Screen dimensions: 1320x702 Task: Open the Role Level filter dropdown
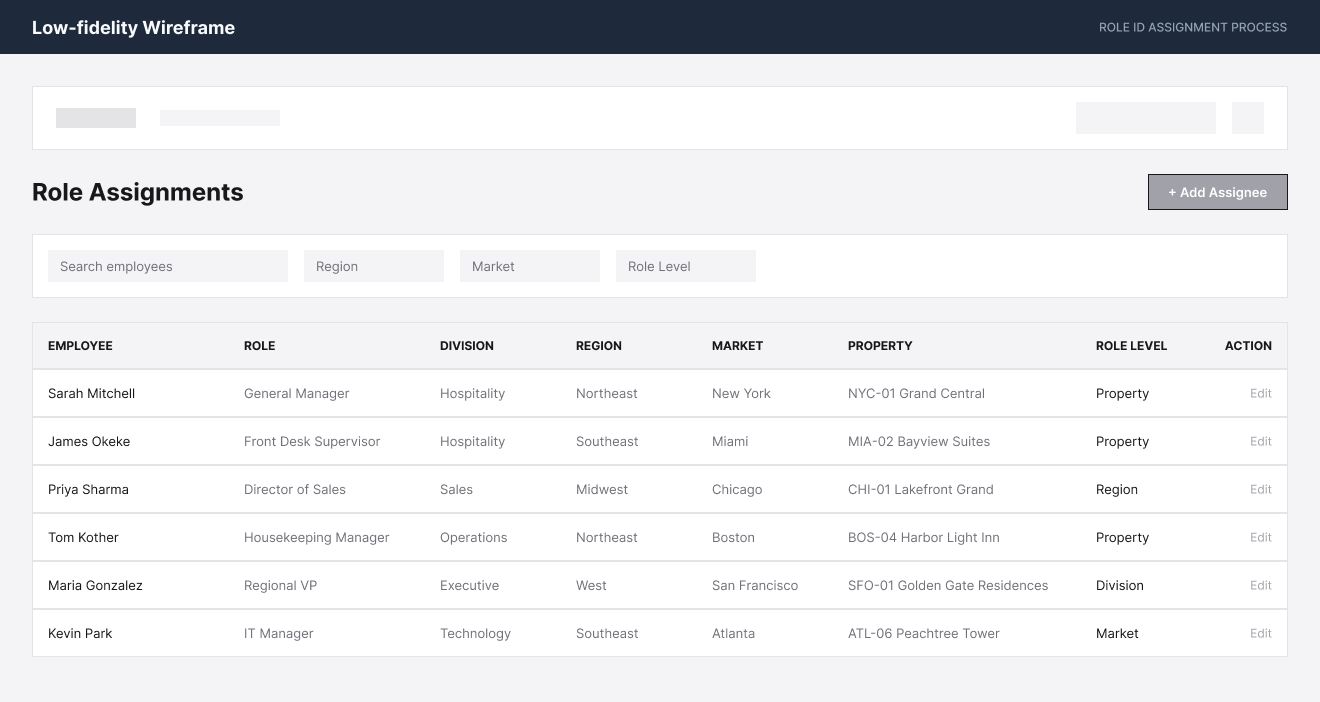686,266
